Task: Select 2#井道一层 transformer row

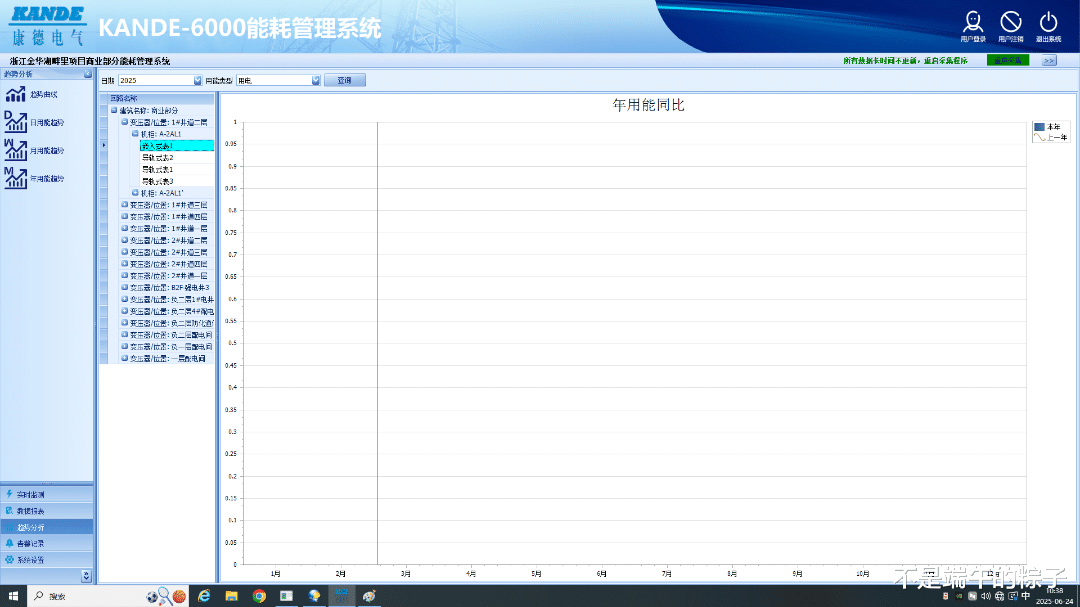Action: (x=169, y=276)
